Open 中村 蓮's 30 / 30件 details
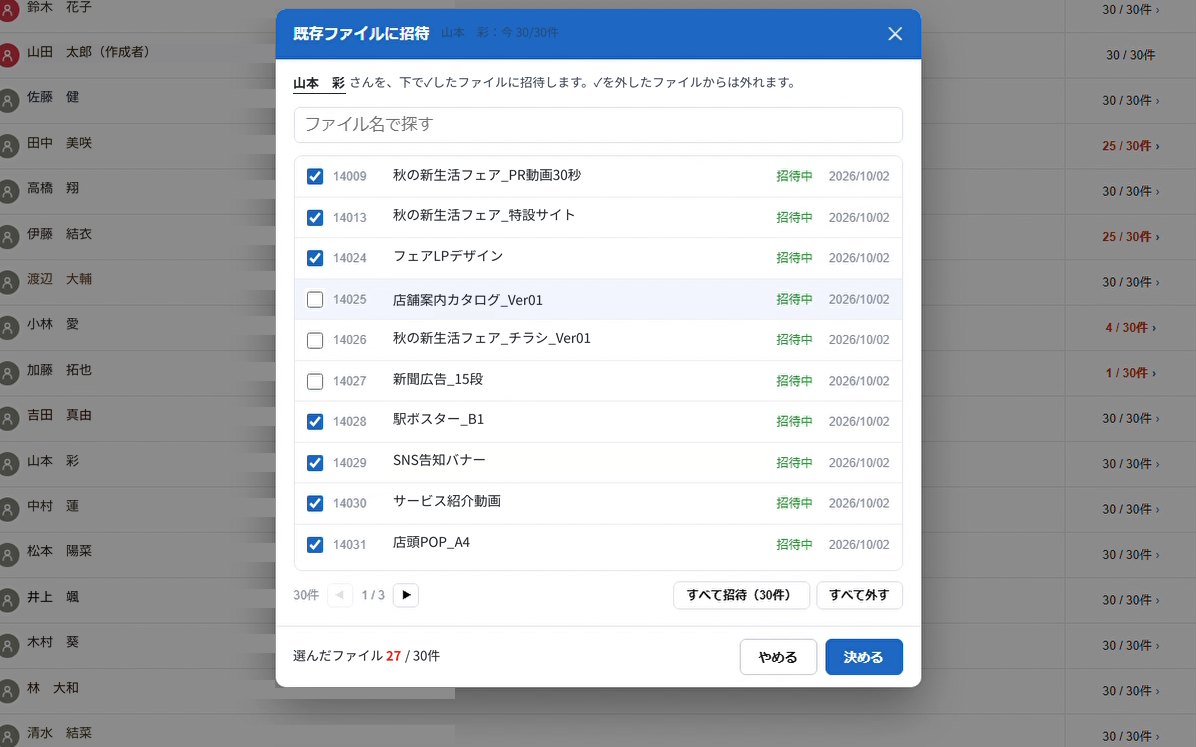The width and height of the screenshot is (1196, 747). click(x=1130, y=509)
